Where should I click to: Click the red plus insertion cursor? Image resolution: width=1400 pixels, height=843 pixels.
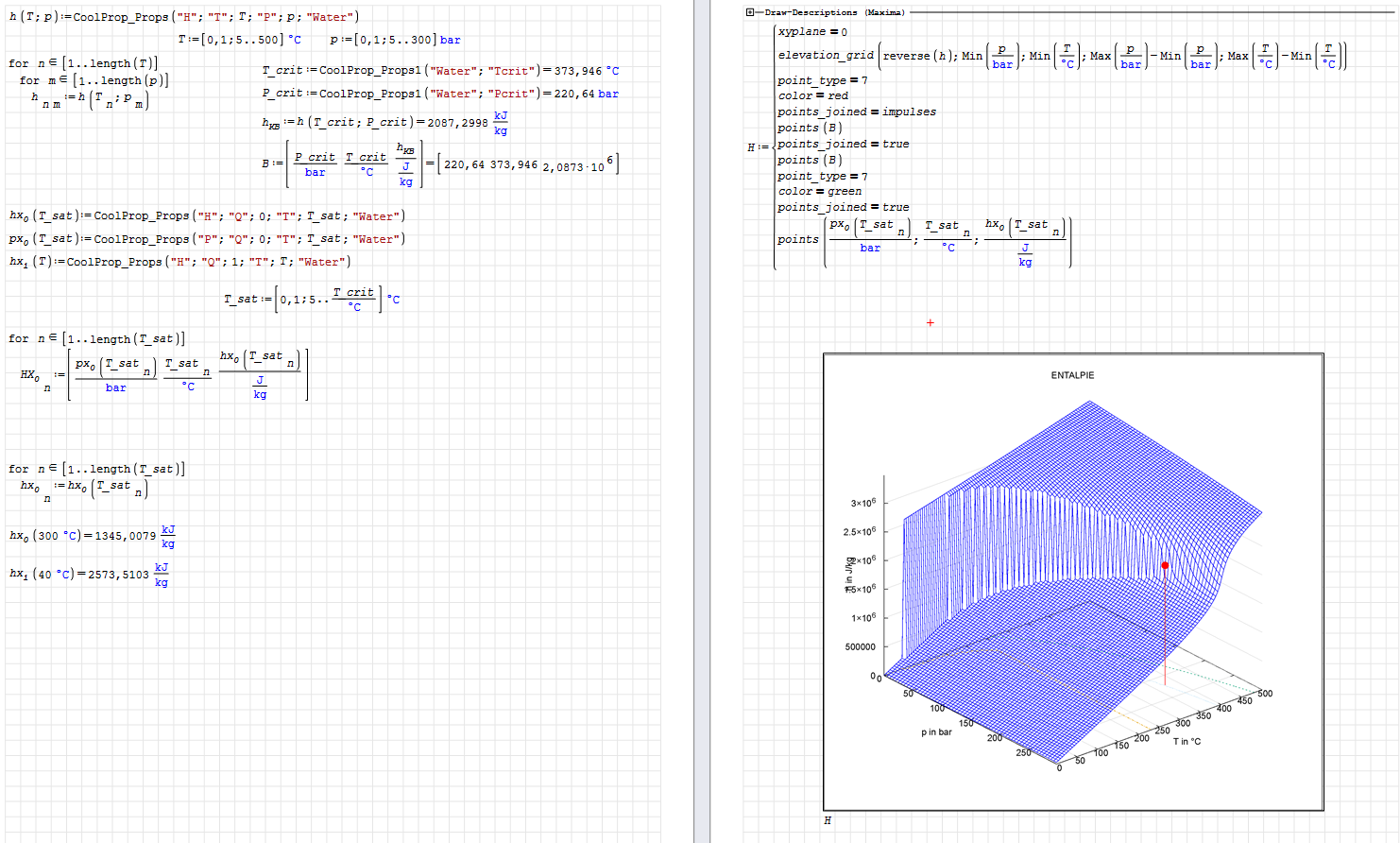point(930,323)
